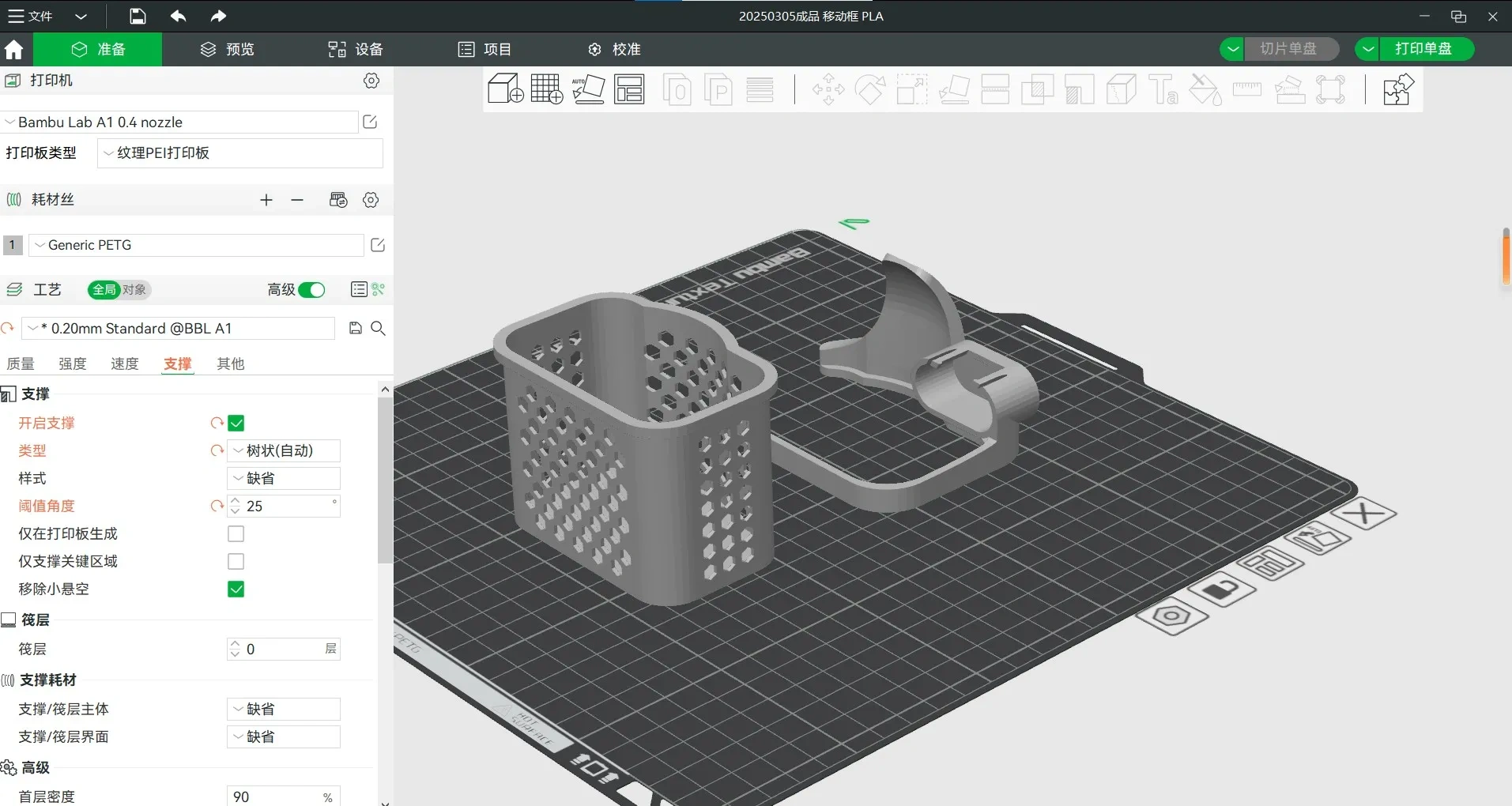Open the Strength settings tab
1512x806 pixels.
click(73, 363)
